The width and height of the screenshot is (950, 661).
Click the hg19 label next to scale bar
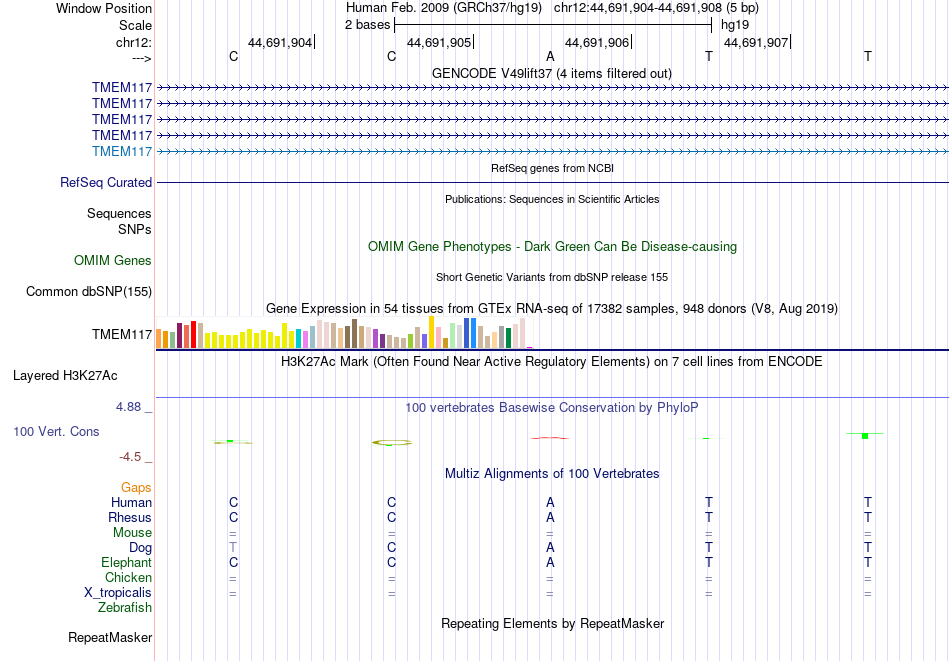(x=735, y=25)
